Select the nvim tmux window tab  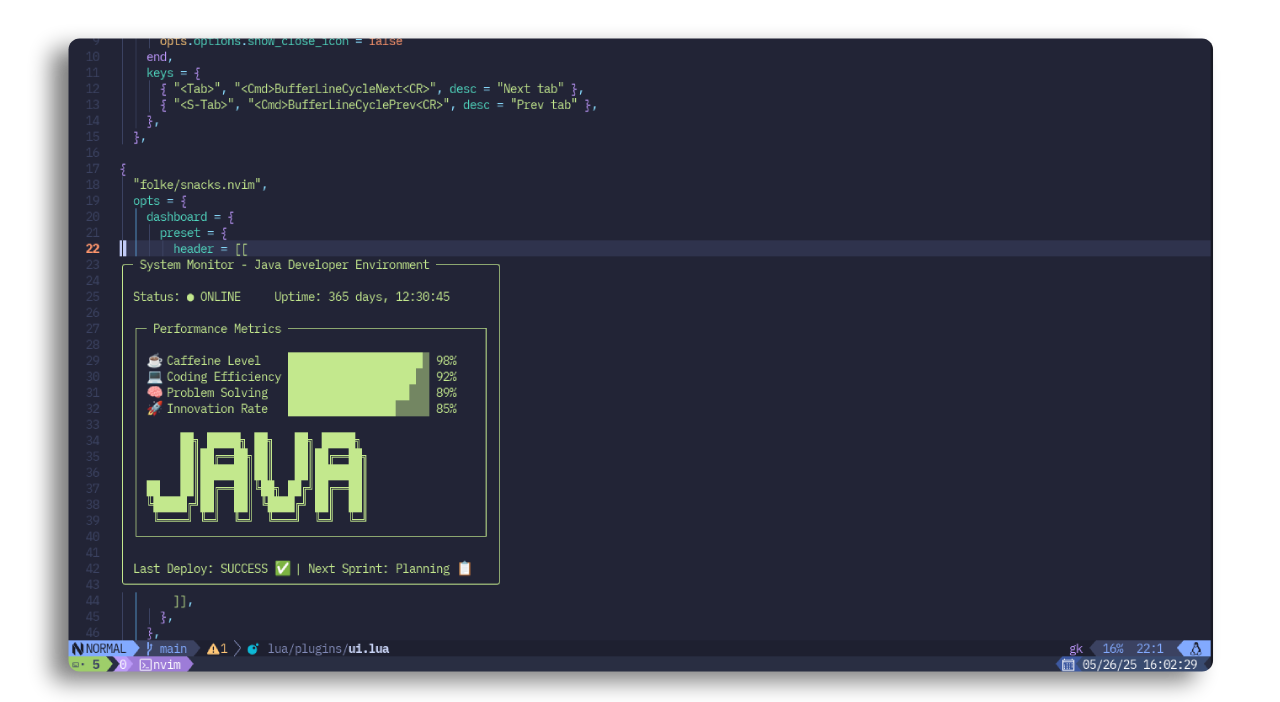(x=160, y=665)
